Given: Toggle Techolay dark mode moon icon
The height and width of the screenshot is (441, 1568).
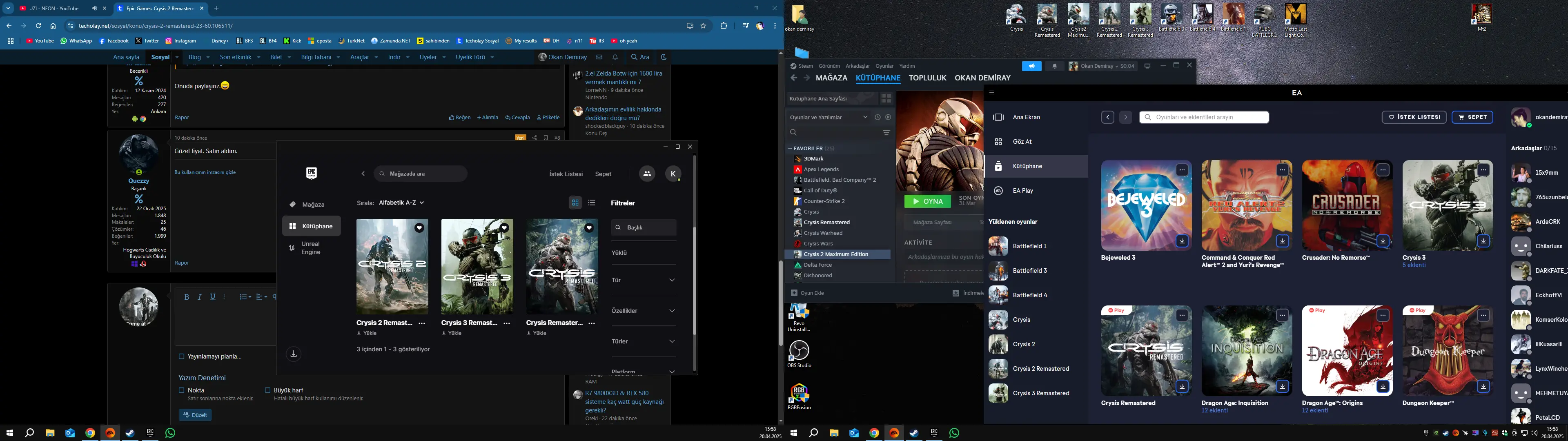Looking at the screenshot, I should click(664, 57).
